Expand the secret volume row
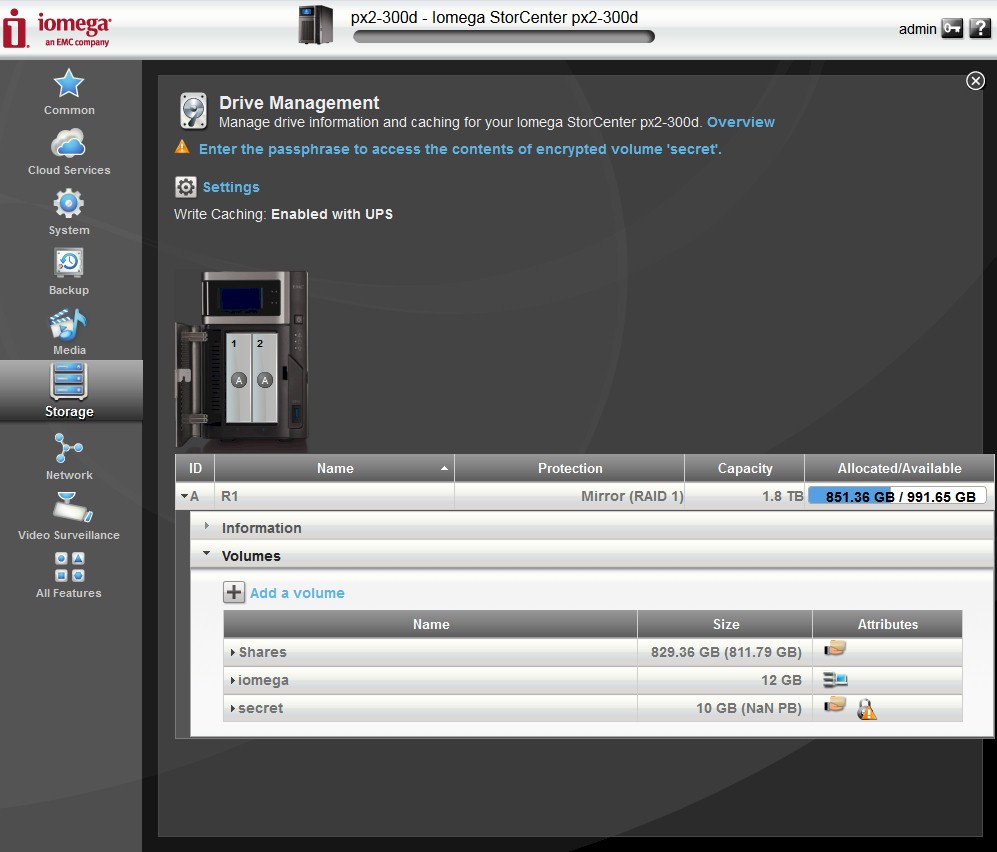This screenshot has width=997, height=852. point(233,708)
